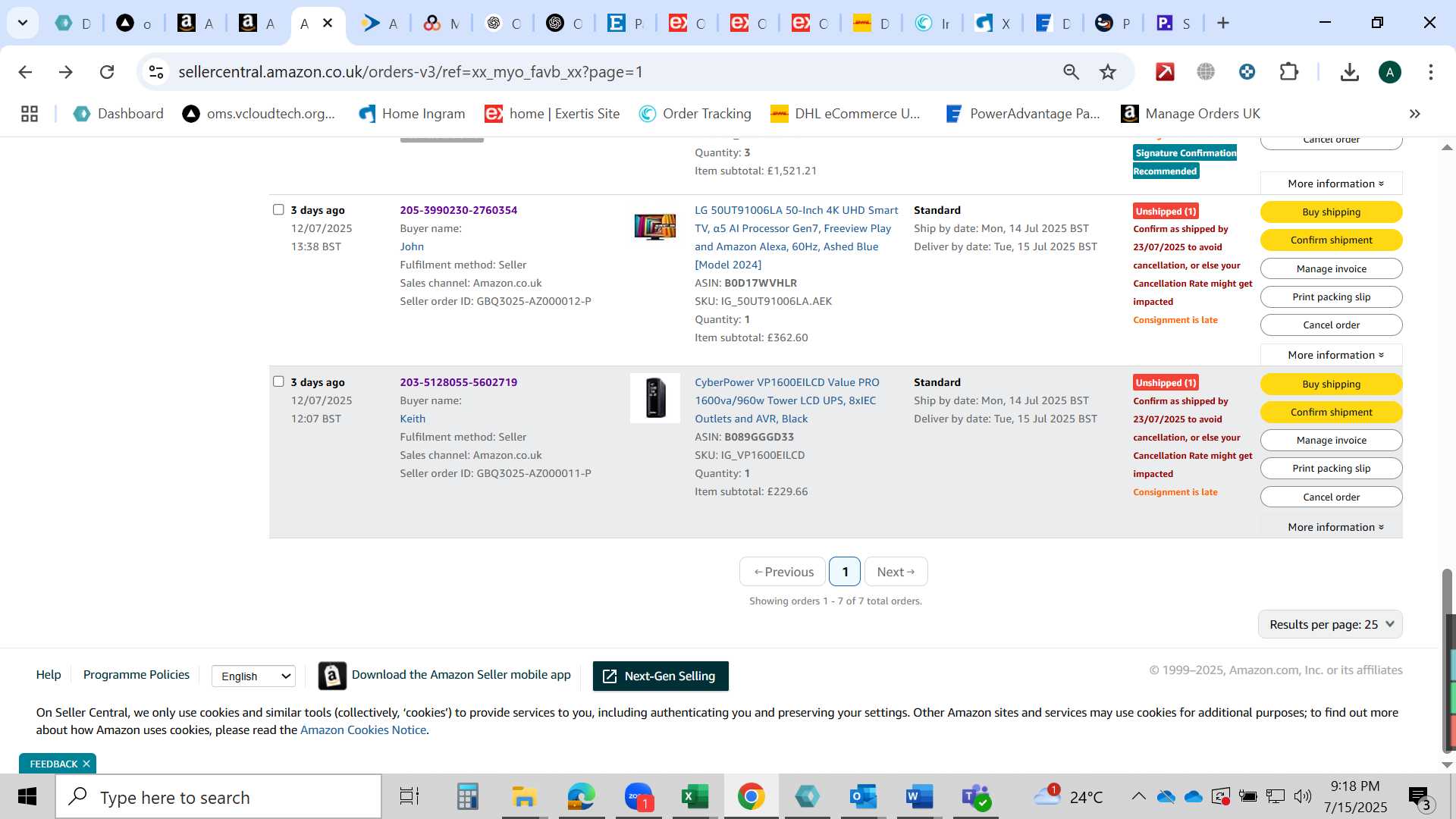Image resolution: width=1456 pixels, height=819 pixels.
Task: Open the Chrome three-dot menu
Action: tap(1430, 72)
